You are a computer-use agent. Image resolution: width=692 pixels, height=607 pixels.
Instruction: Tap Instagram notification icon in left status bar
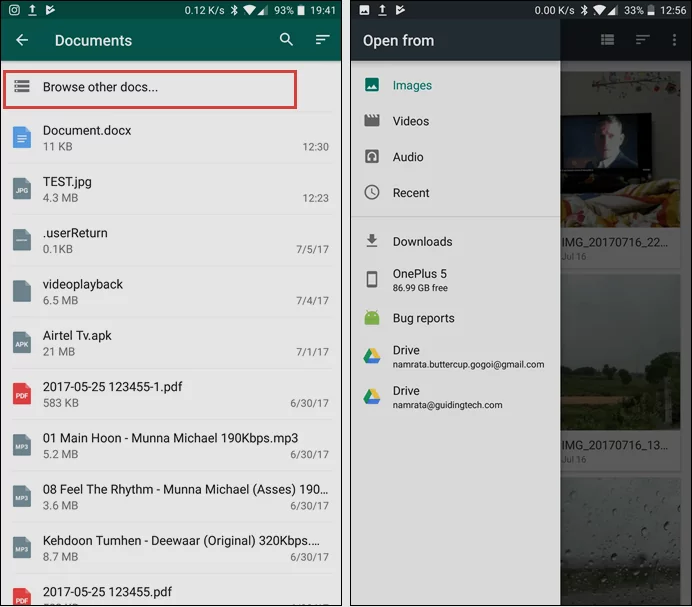coord(14,10)
